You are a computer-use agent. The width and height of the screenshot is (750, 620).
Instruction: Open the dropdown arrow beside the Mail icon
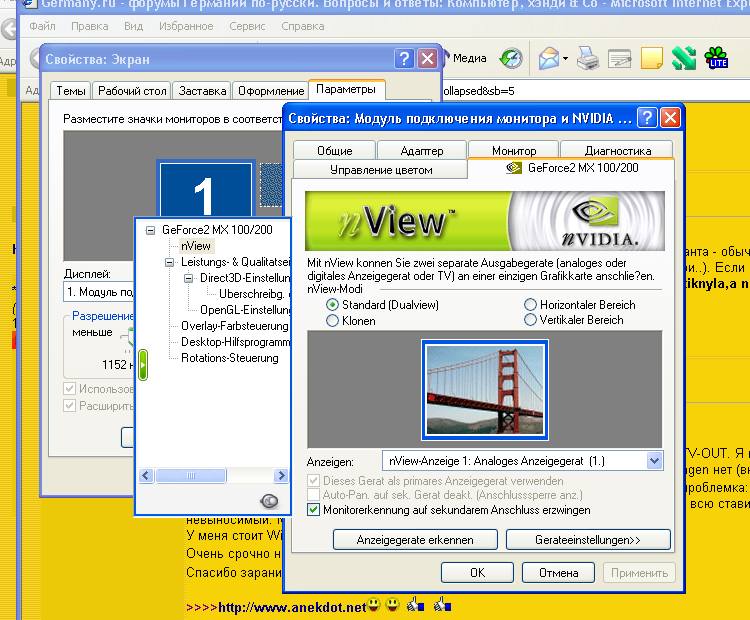(x=565, y=59)
